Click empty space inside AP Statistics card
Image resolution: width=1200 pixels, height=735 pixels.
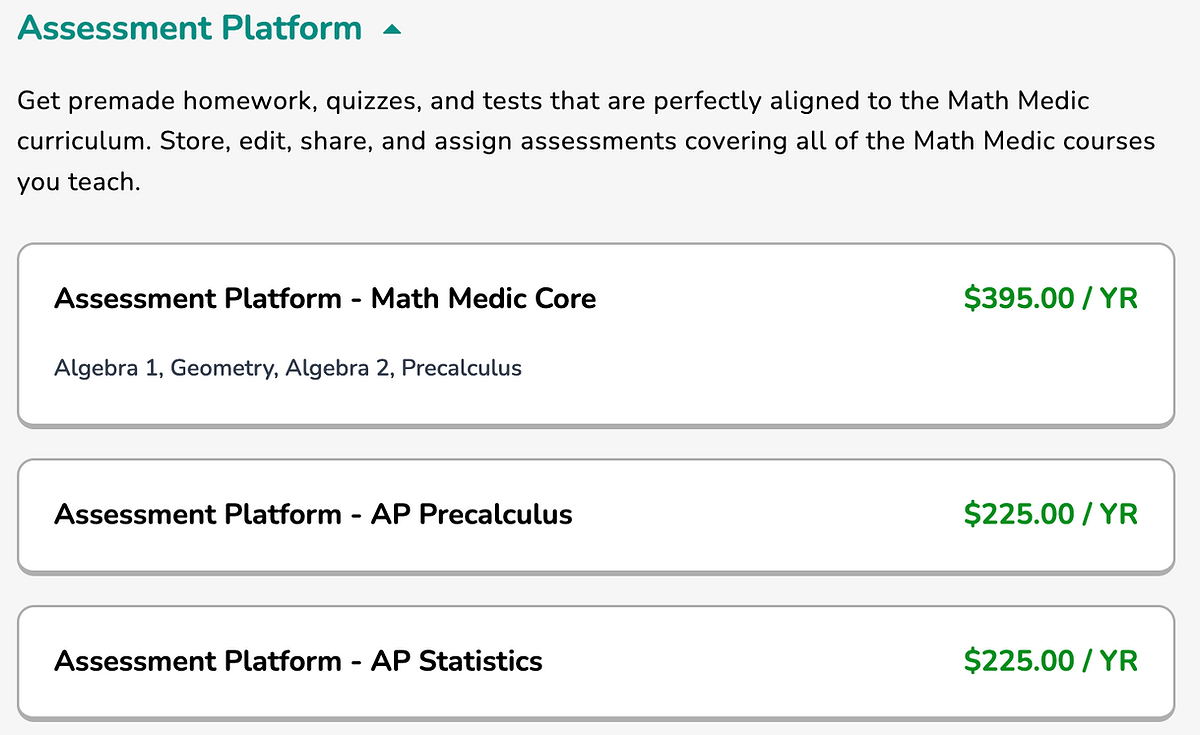(x=750, y=661)
